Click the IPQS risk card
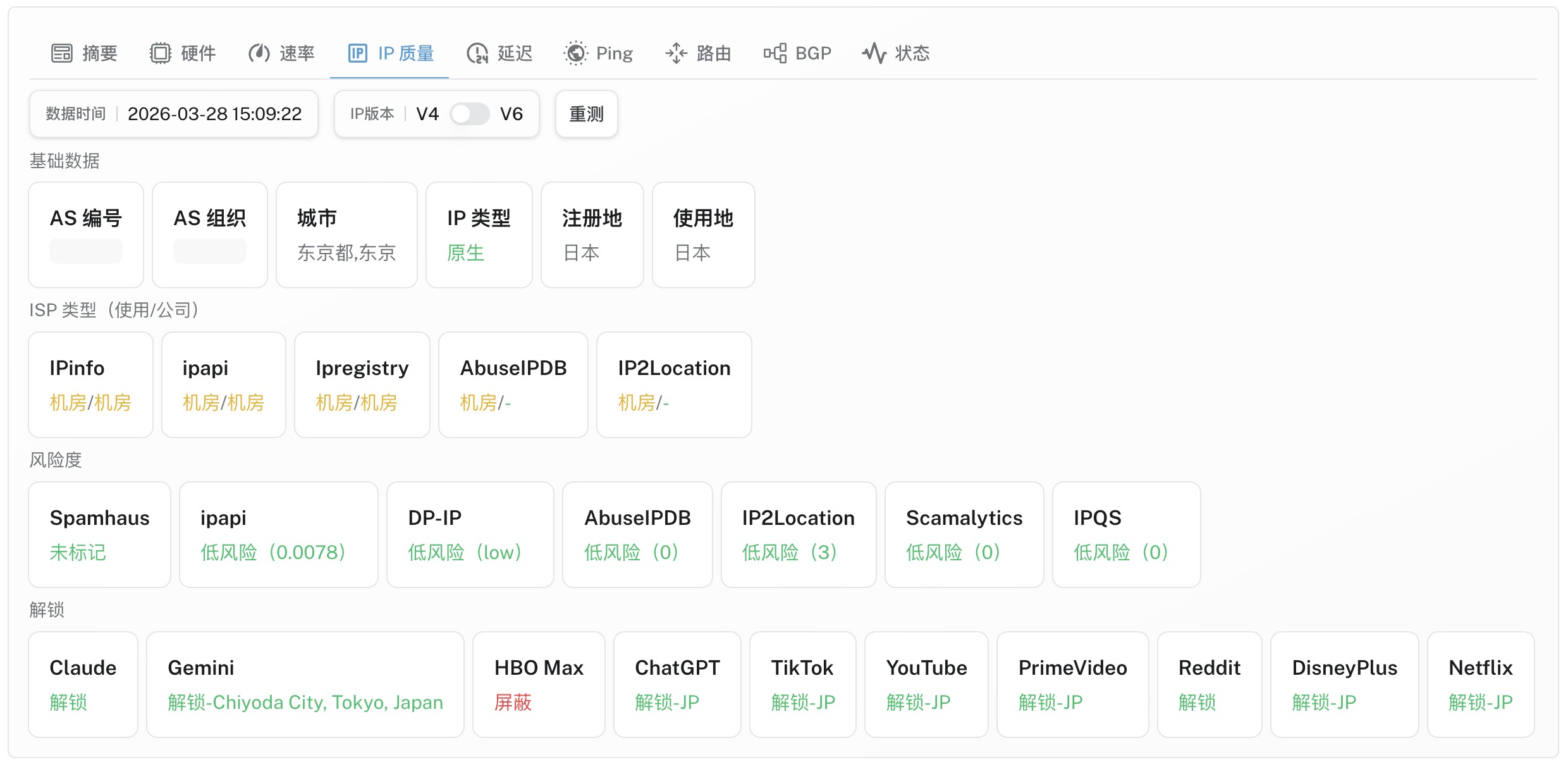 tap(1127, 535)
